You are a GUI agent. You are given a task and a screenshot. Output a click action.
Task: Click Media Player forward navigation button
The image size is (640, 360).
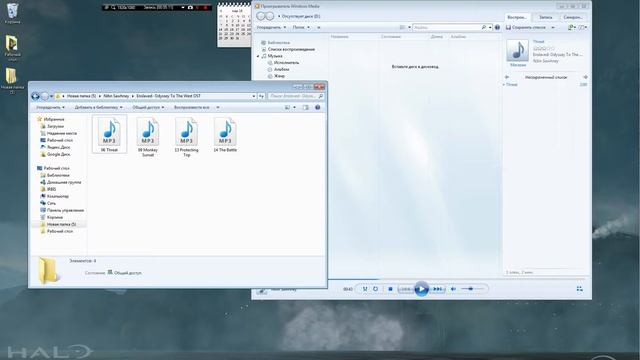coord(270,16)
